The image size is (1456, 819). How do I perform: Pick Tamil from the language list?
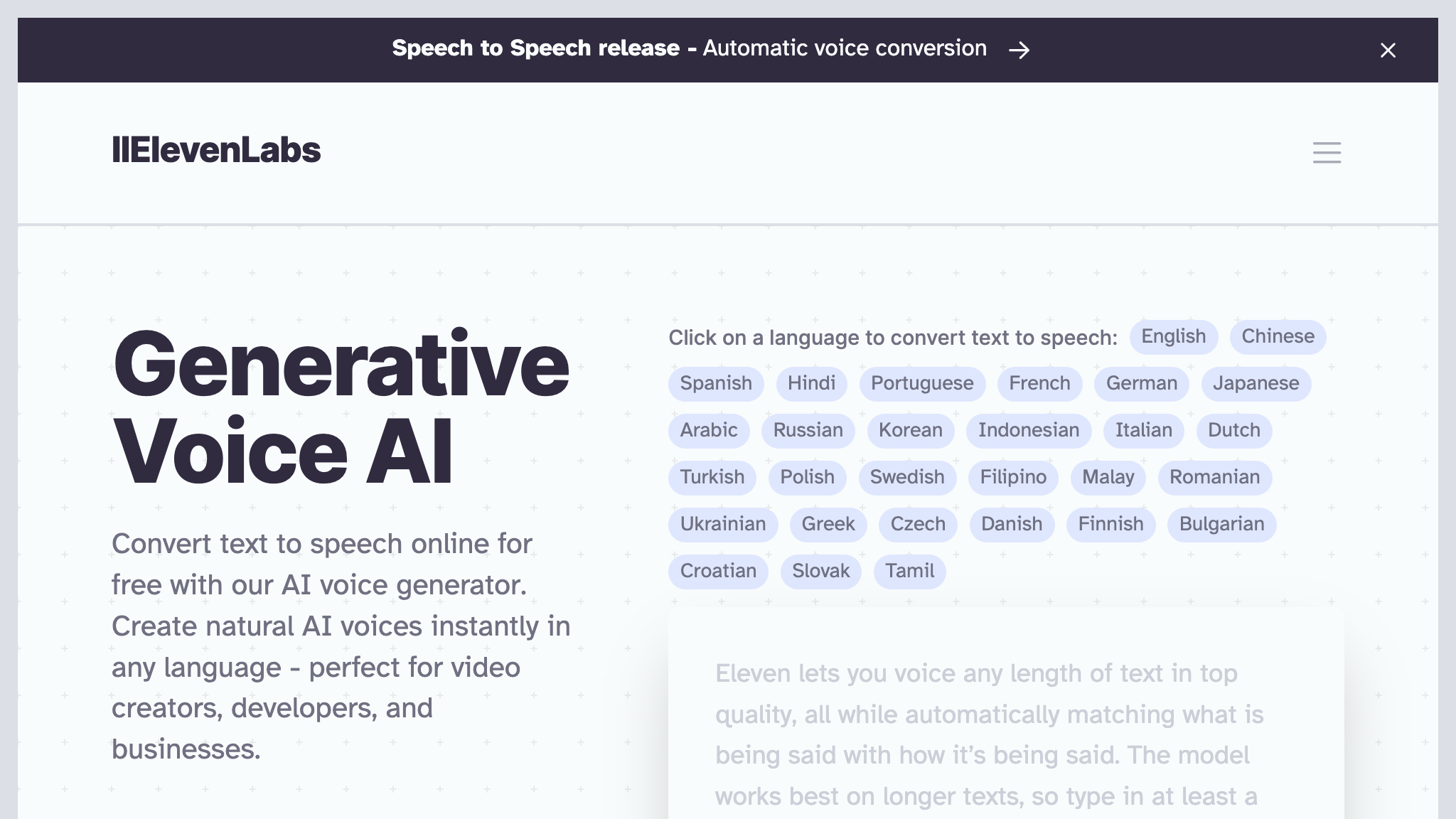pyautogui.click(x=909, y=571)
